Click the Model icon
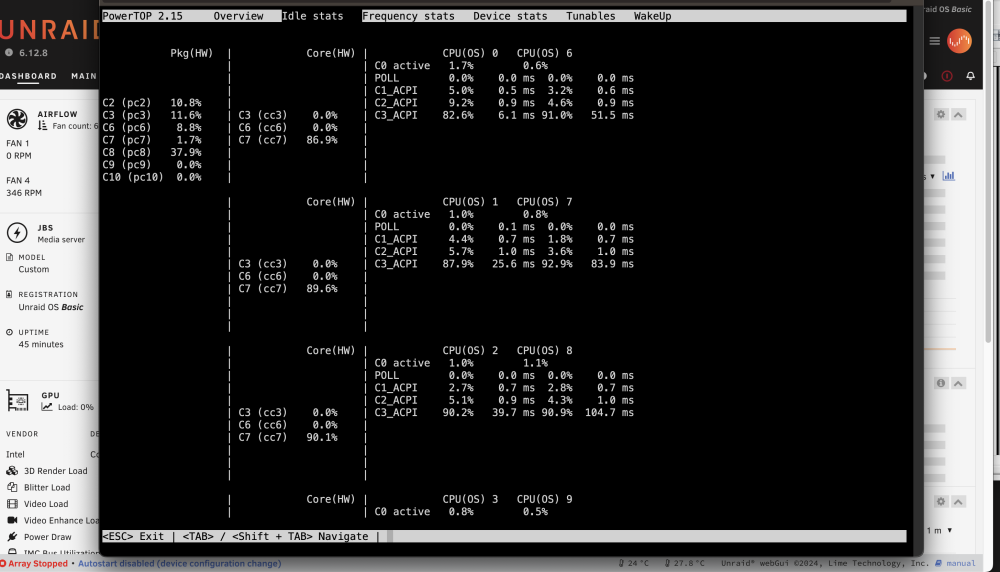Screen dimensions: 1000x572 tap(10, 257)
